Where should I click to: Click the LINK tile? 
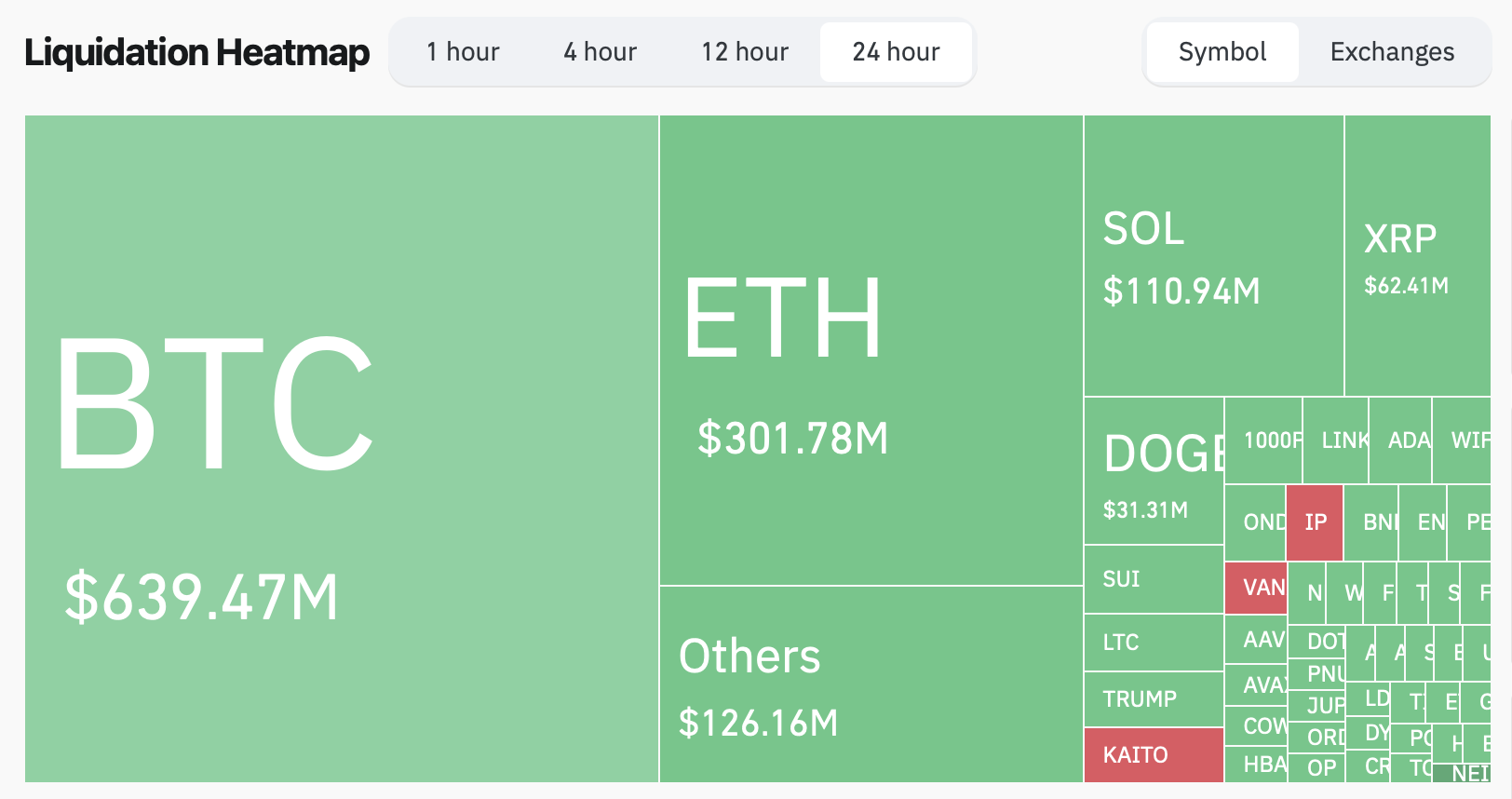[1336, 440]
